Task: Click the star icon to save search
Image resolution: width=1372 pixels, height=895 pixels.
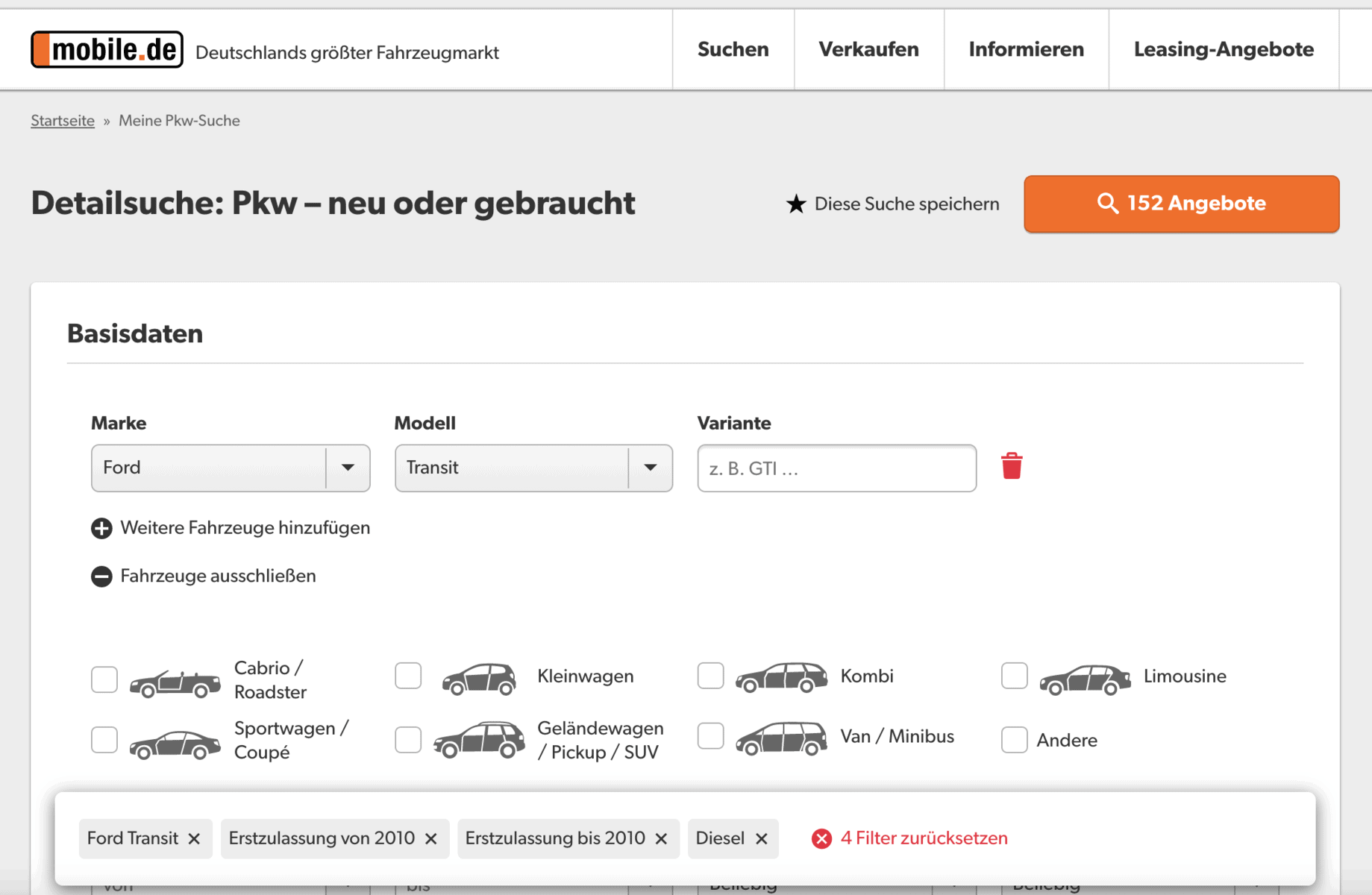Action: coord(796,204)
